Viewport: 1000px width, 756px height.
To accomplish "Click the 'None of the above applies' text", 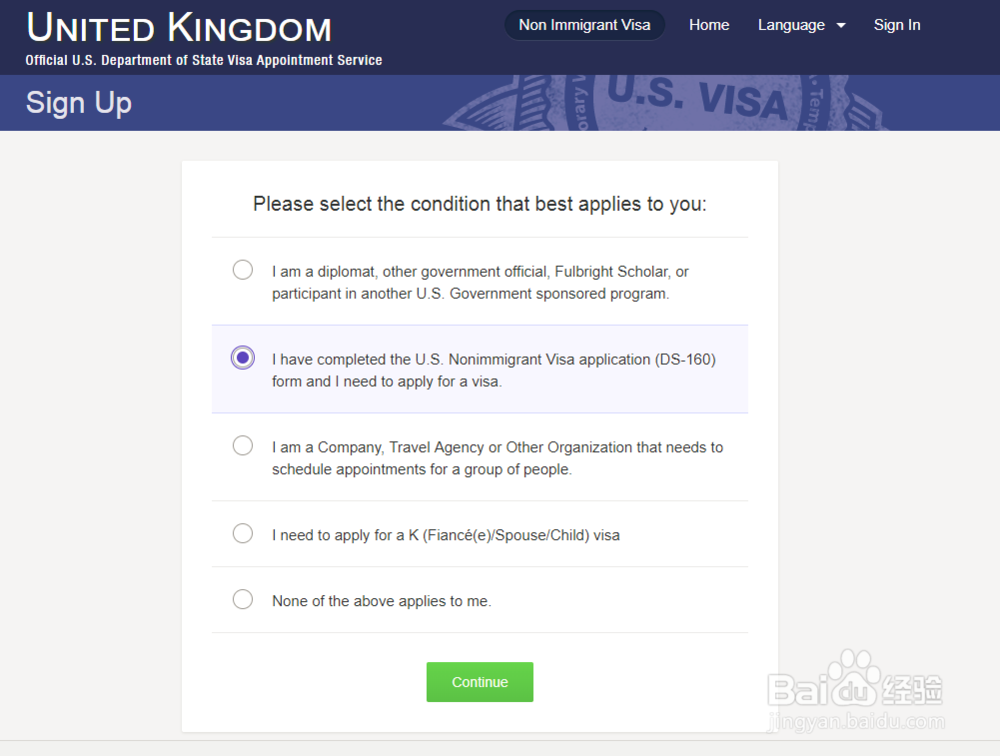I will 382,601.
